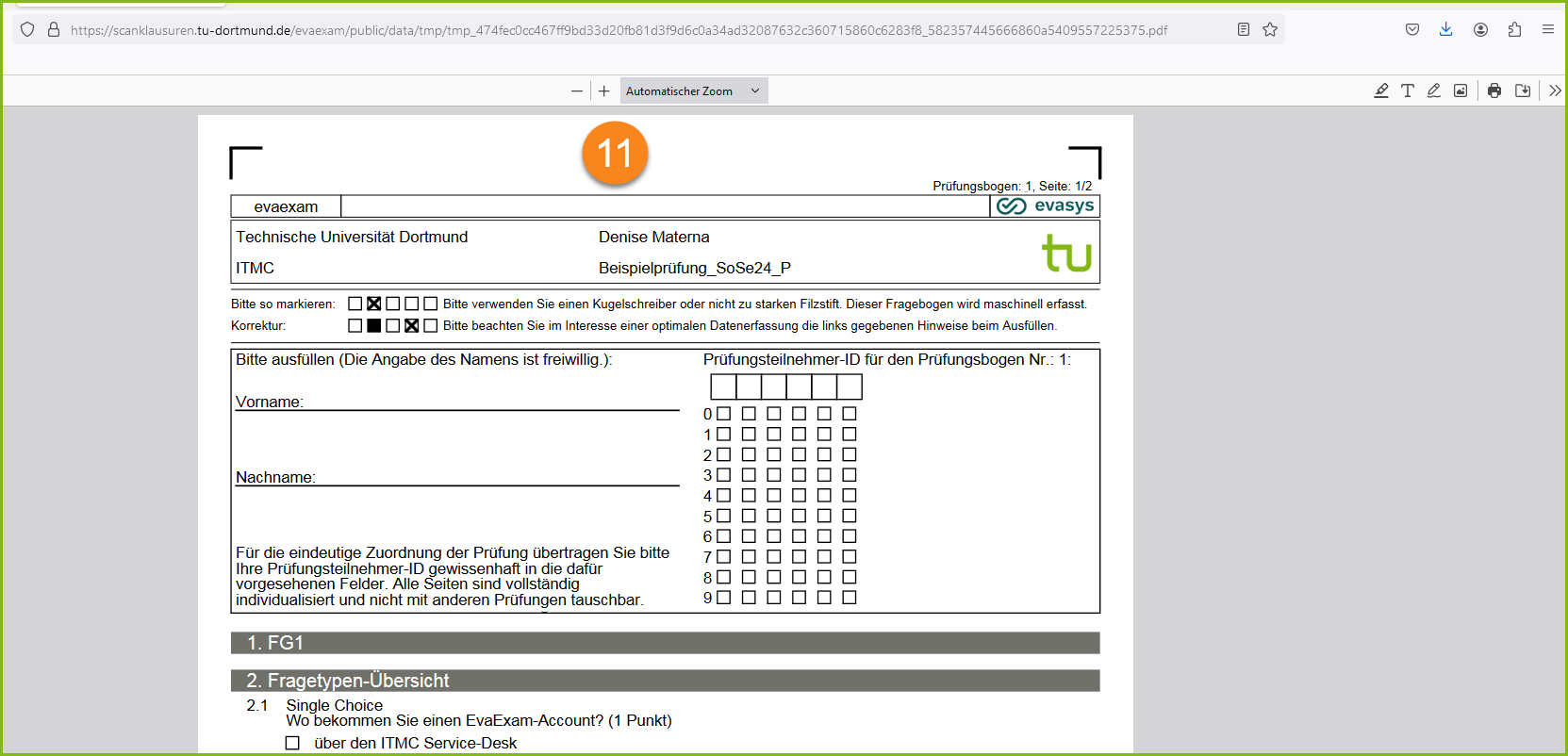Tick the row 3 checkbox in third ID column

click(774, 475)
